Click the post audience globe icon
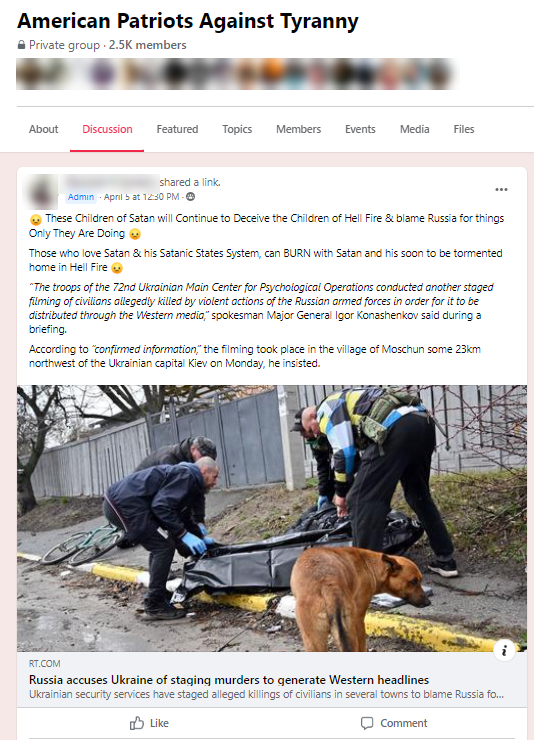 point(191,197)
